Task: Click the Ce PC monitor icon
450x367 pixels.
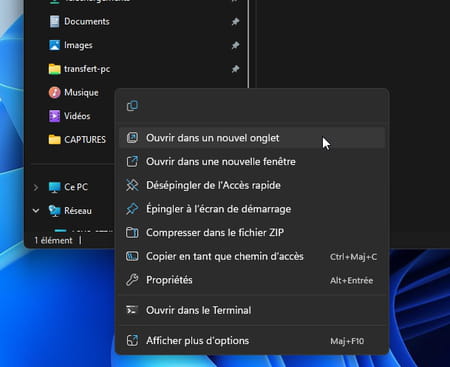Action: coord(54,187)
